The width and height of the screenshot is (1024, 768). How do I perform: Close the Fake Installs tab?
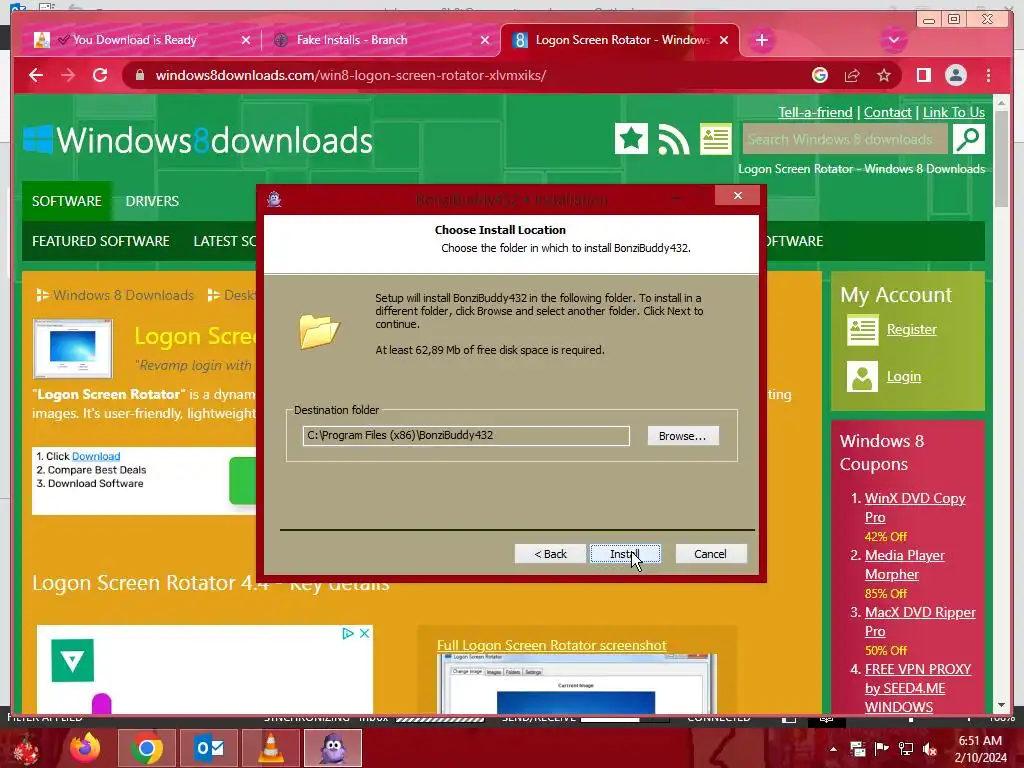(x=485, y=40)
